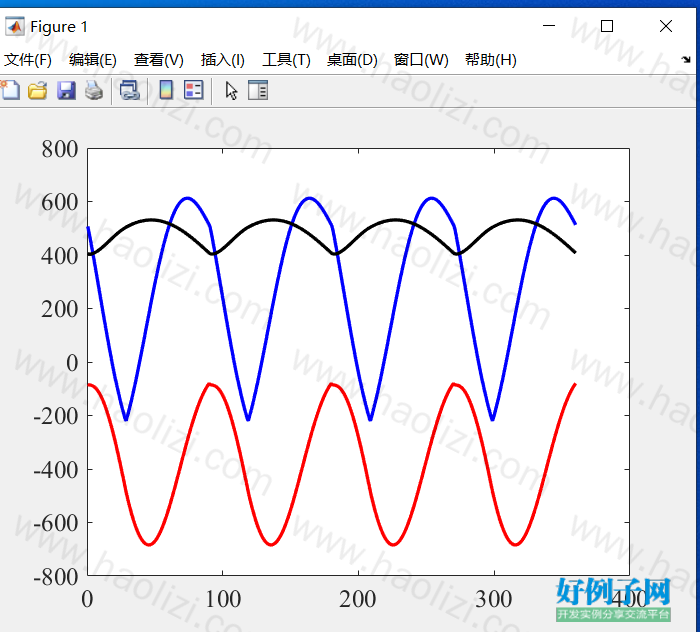Screen dimensions: 700x632
Task: Select the Edit Plot arrow tool
Action: (x=231, y=91)
